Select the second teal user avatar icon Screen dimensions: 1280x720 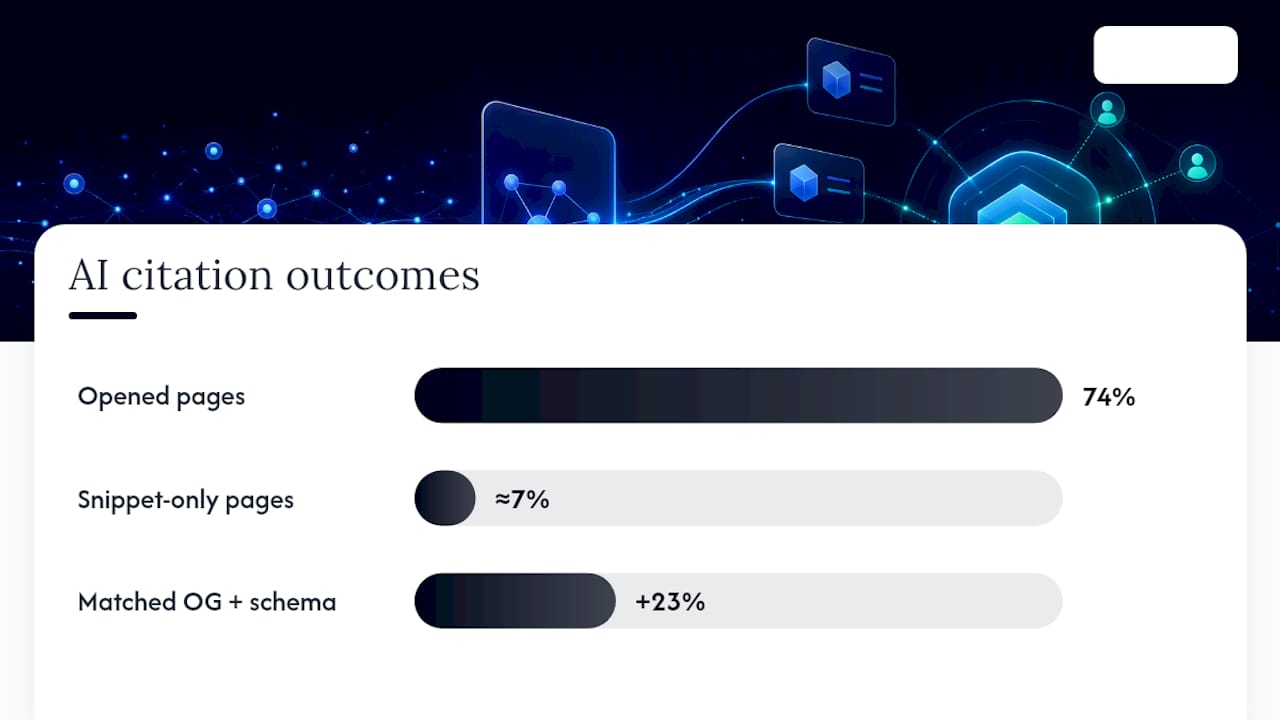1197,163
